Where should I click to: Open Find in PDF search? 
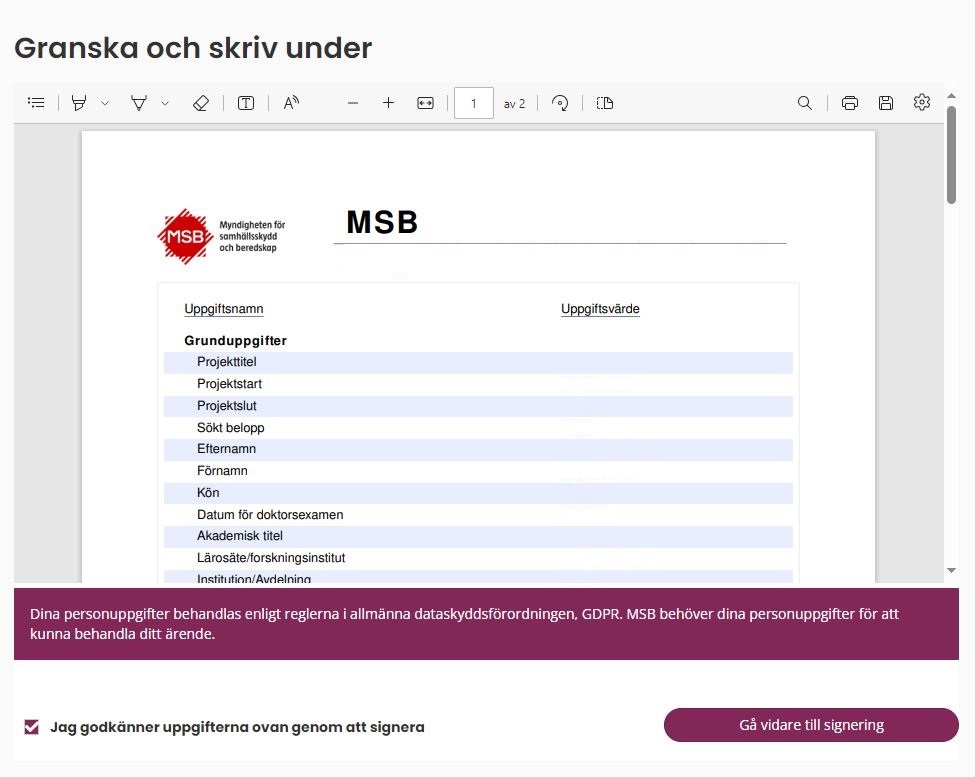tap(805, 103)
